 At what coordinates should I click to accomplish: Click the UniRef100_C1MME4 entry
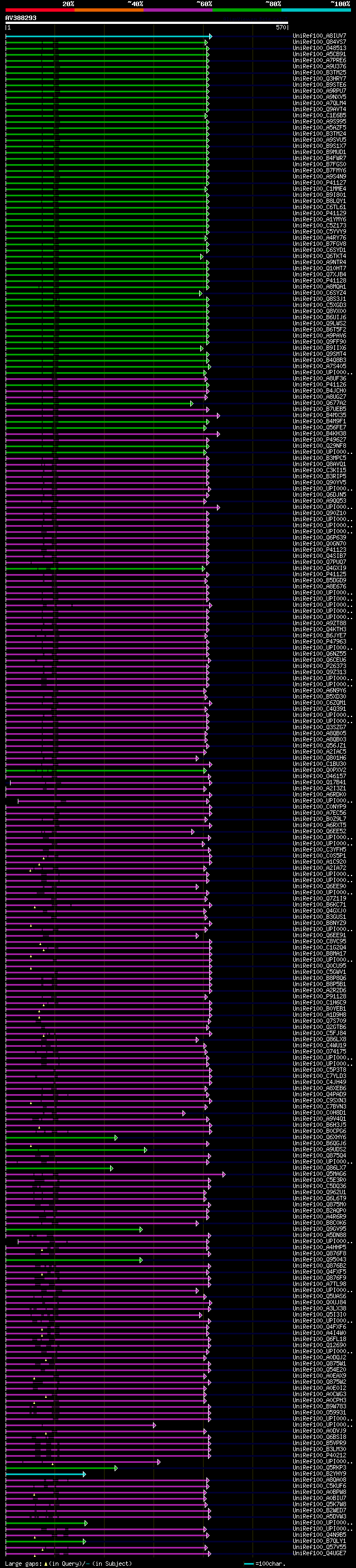pyautogui.click(x=319, y=189)
